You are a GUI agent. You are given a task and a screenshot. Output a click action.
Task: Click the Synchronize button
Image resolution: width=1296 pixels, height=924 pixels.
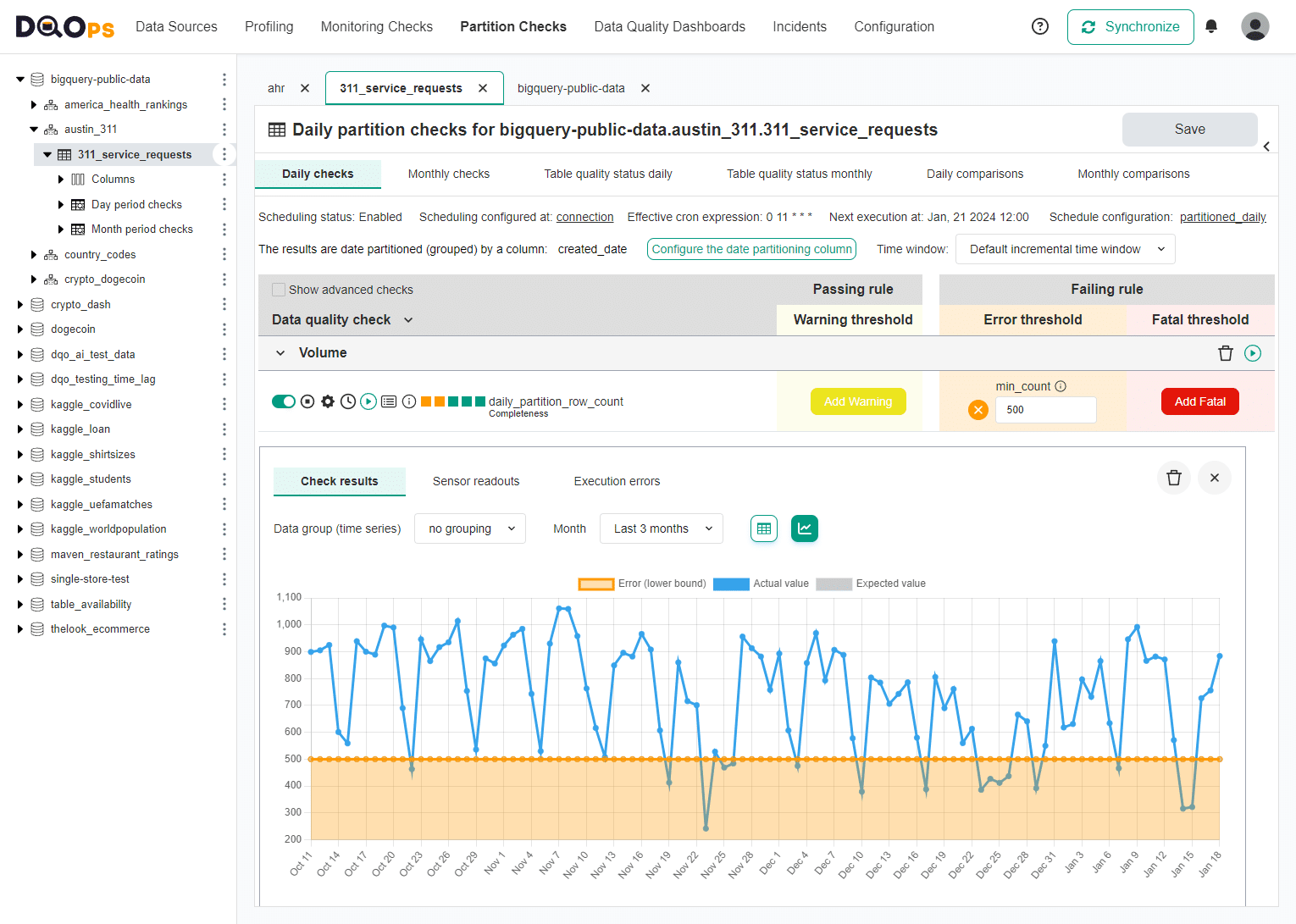pyautogui.click(x=1130, y=26)
